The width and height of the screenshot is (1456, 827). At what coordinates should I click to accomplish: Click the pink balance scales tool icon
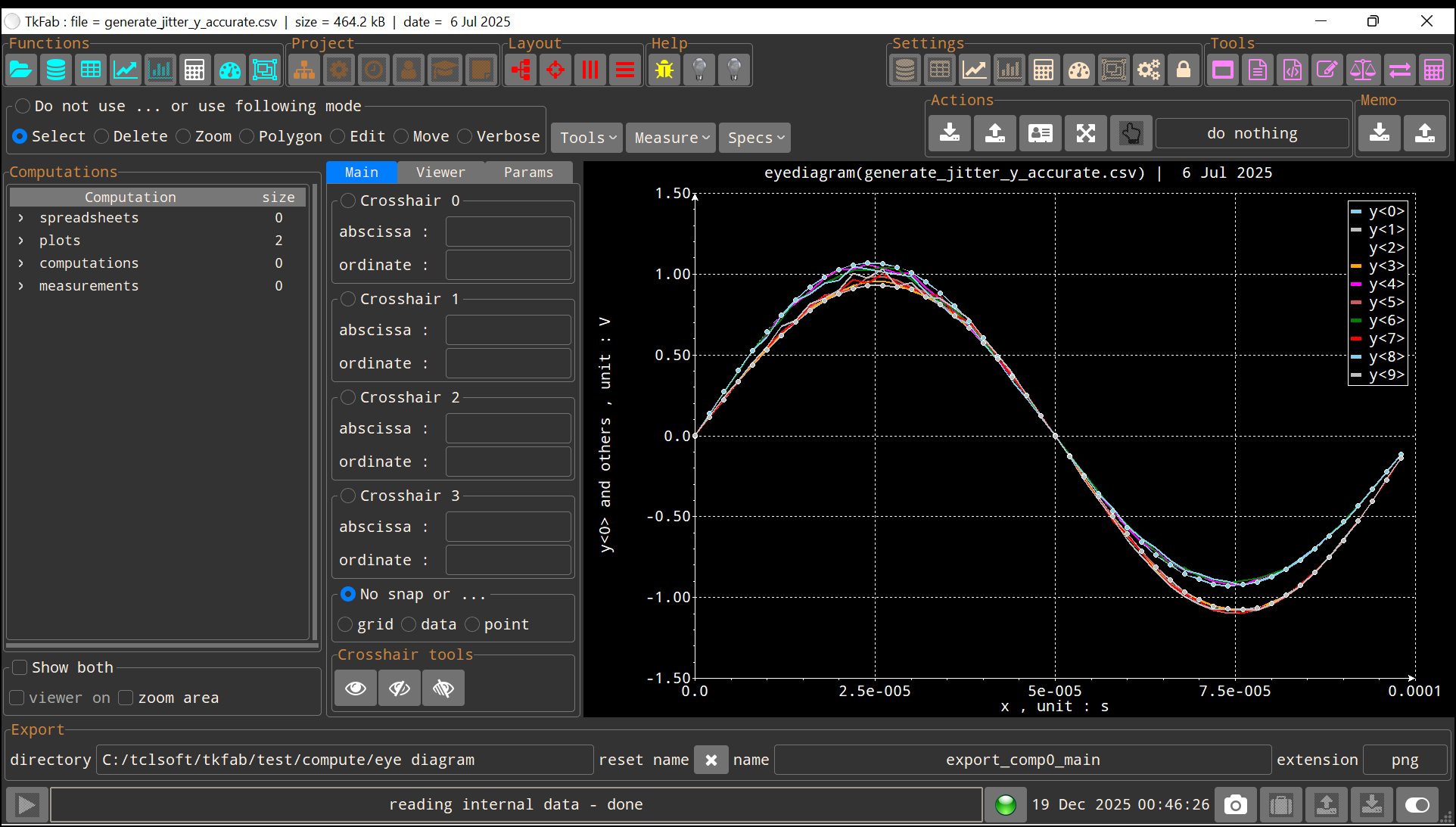(x=1362, y=70)
